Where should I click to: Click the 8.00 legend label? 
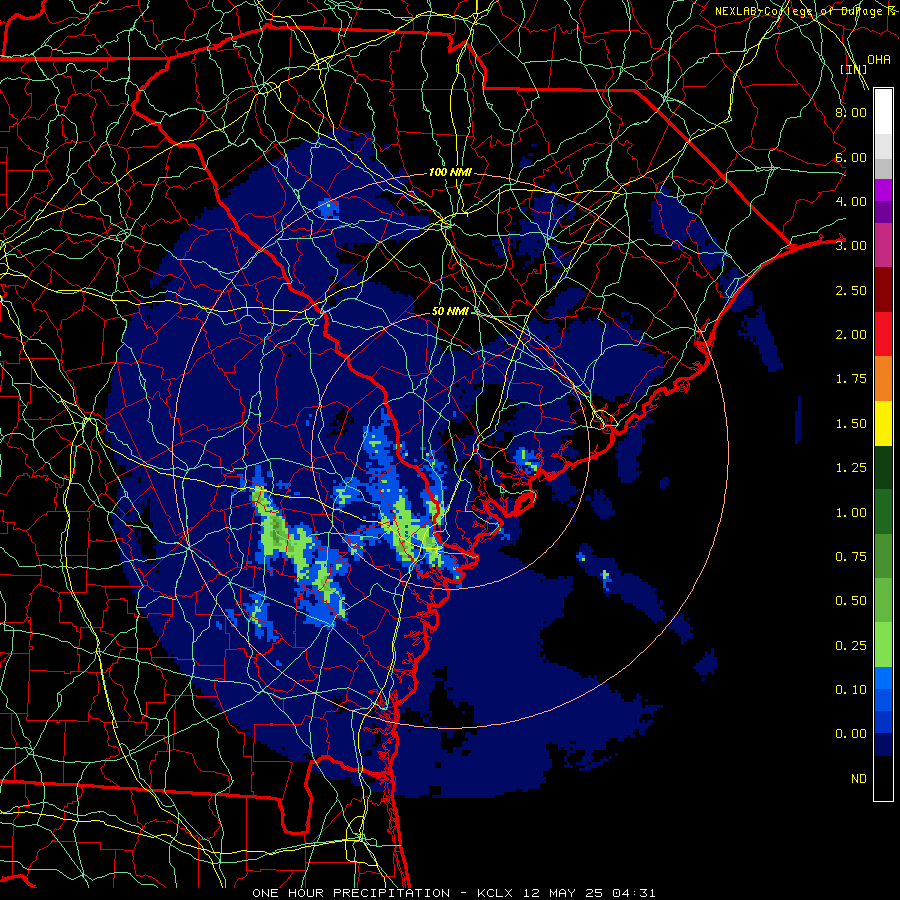point(851,112)
